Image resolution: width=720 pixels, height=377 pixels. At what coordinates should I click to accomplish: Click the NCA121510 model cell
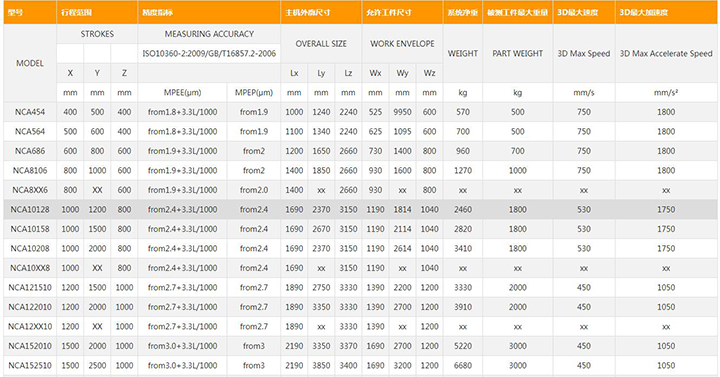tap(30, 287)
